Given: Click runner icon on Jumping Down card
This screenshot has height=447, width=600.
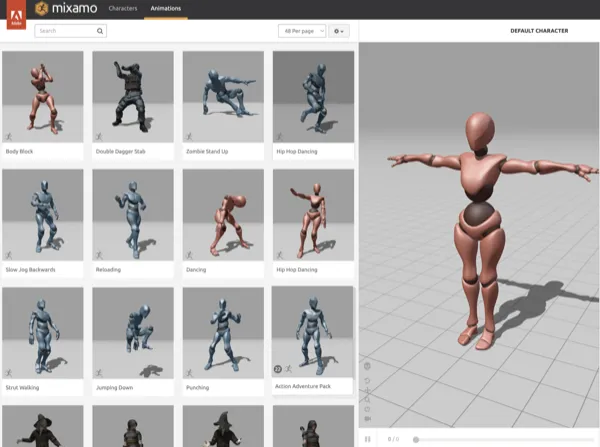Looking at the screenshot, I should [99, 372].
